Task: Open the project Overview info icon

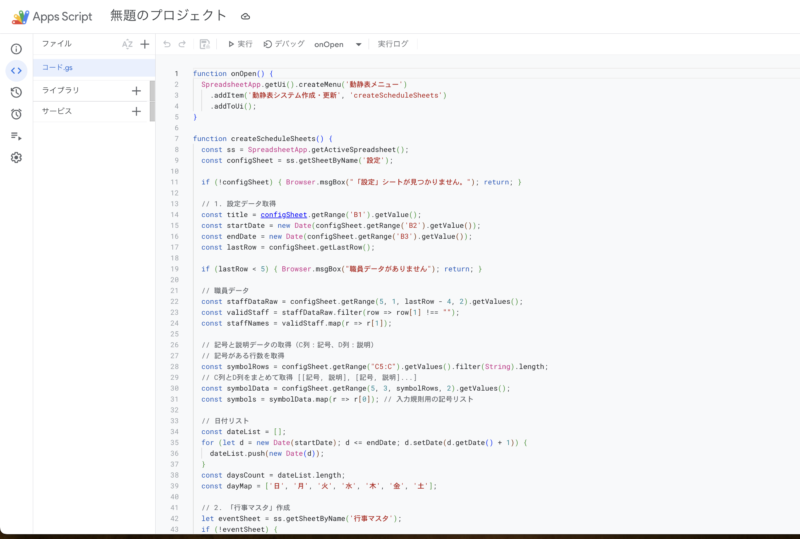Action: coord(16,49)
